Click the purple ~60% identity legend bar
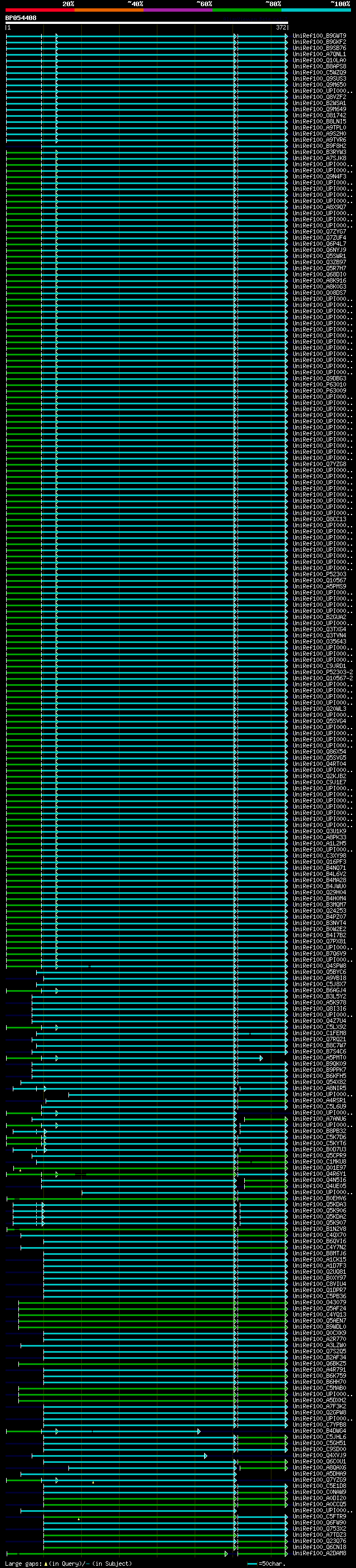 point(179,10)
